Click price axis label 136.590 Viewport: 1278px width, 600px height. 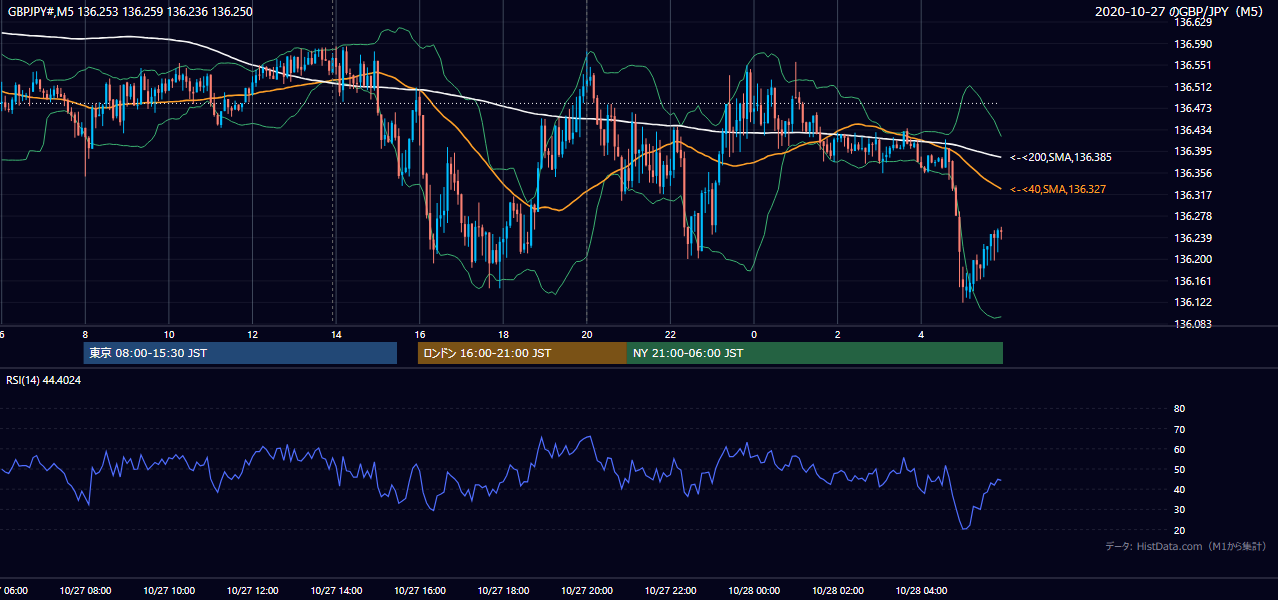pyautogui.click(x=1192, y=44)
